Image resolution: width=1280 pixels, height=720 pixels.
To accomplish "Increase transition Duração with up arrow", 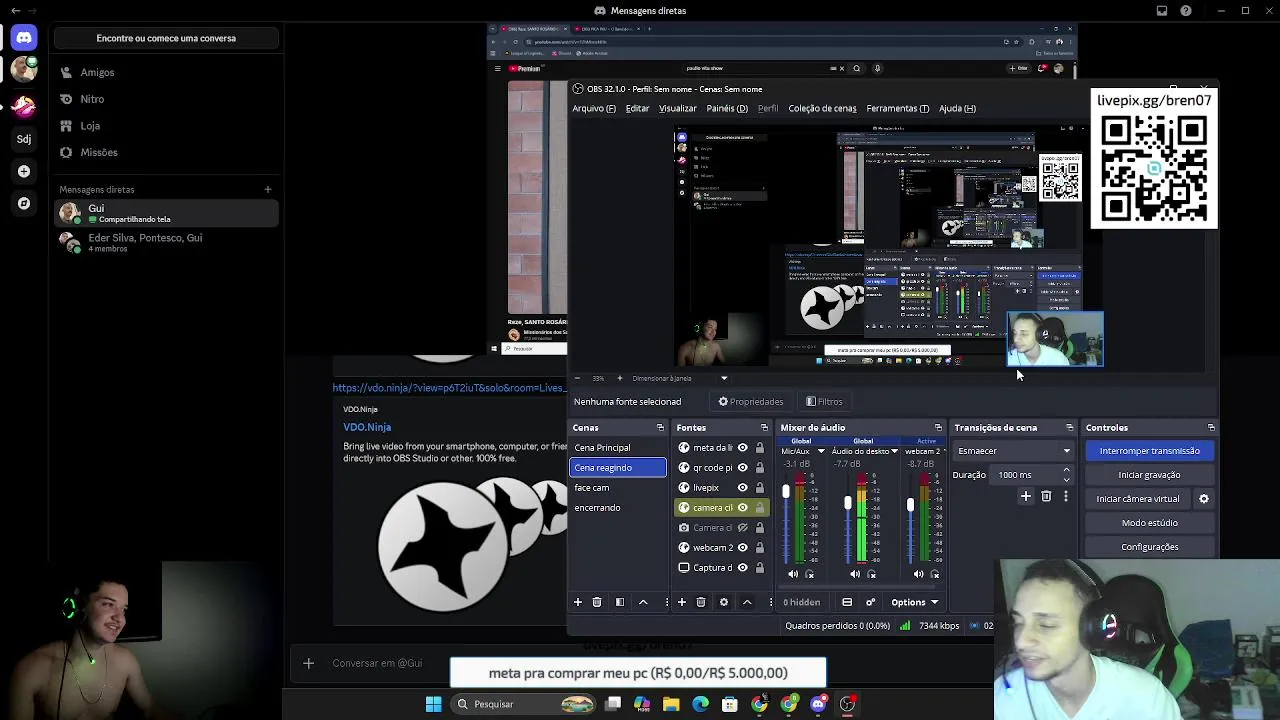I will [x=1066, y=471].
